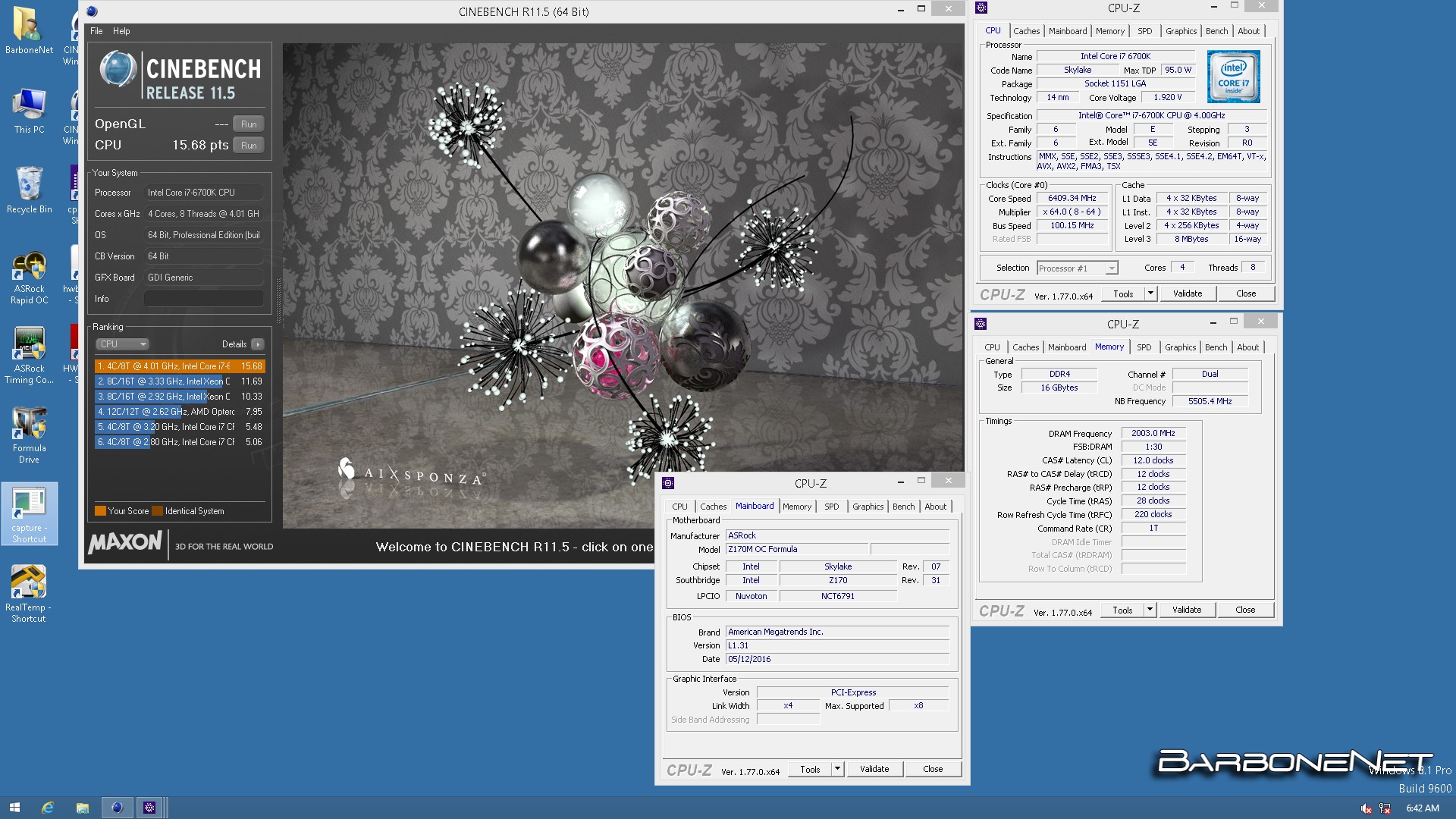Launch Internet Explorer from the taskbar
Screen dimensions: 1456x819
tap(48, 808)
